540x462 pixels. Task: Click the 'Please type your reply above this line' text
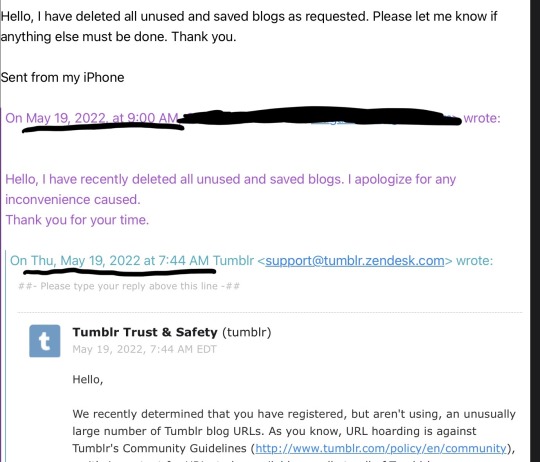[129, 286]
